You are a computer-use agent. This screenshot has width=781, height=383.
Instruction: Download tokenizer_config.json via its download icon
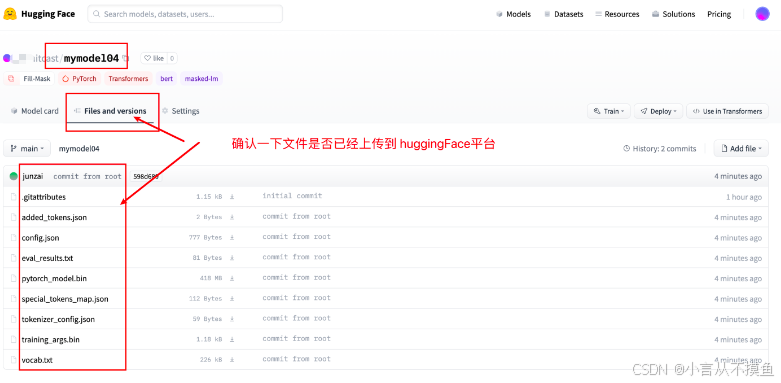(x=232, y=319)
